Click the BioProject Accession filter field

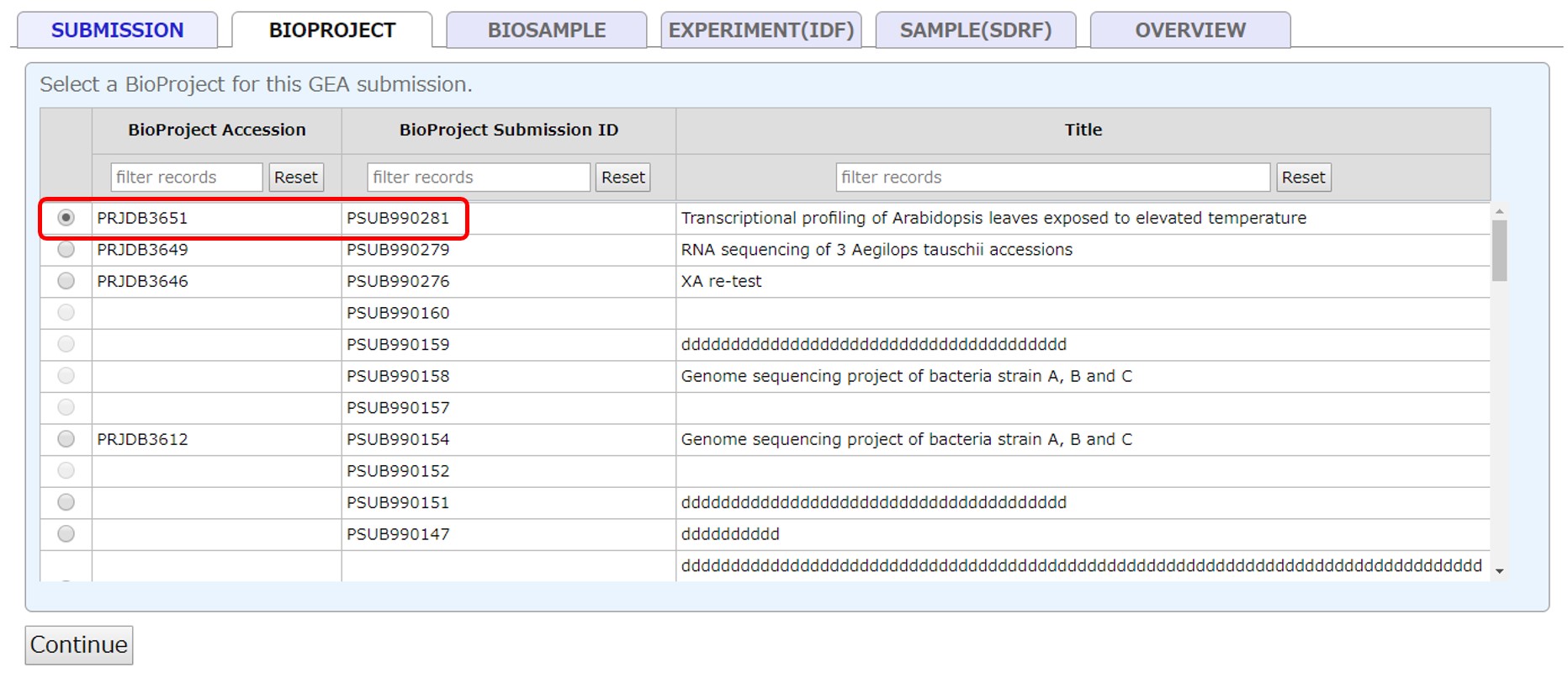coord(186,178)
